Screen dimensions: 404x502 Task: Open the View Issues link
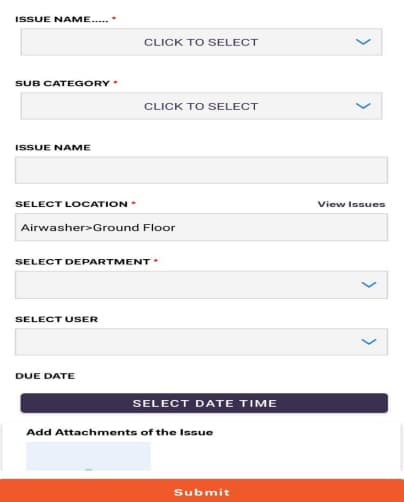click(x=351, y=204)
